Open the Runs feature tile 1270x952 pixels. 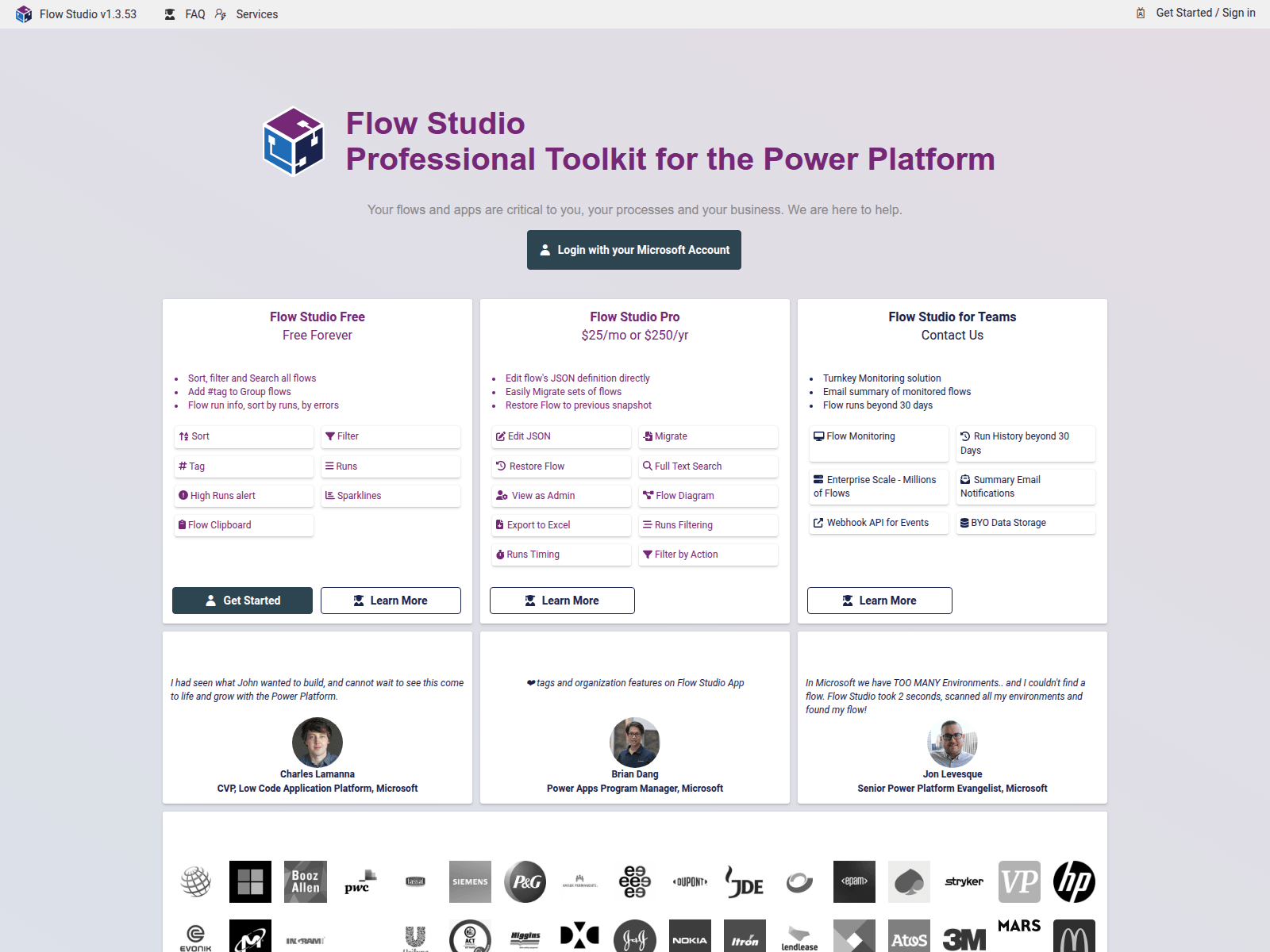[391, 466]
